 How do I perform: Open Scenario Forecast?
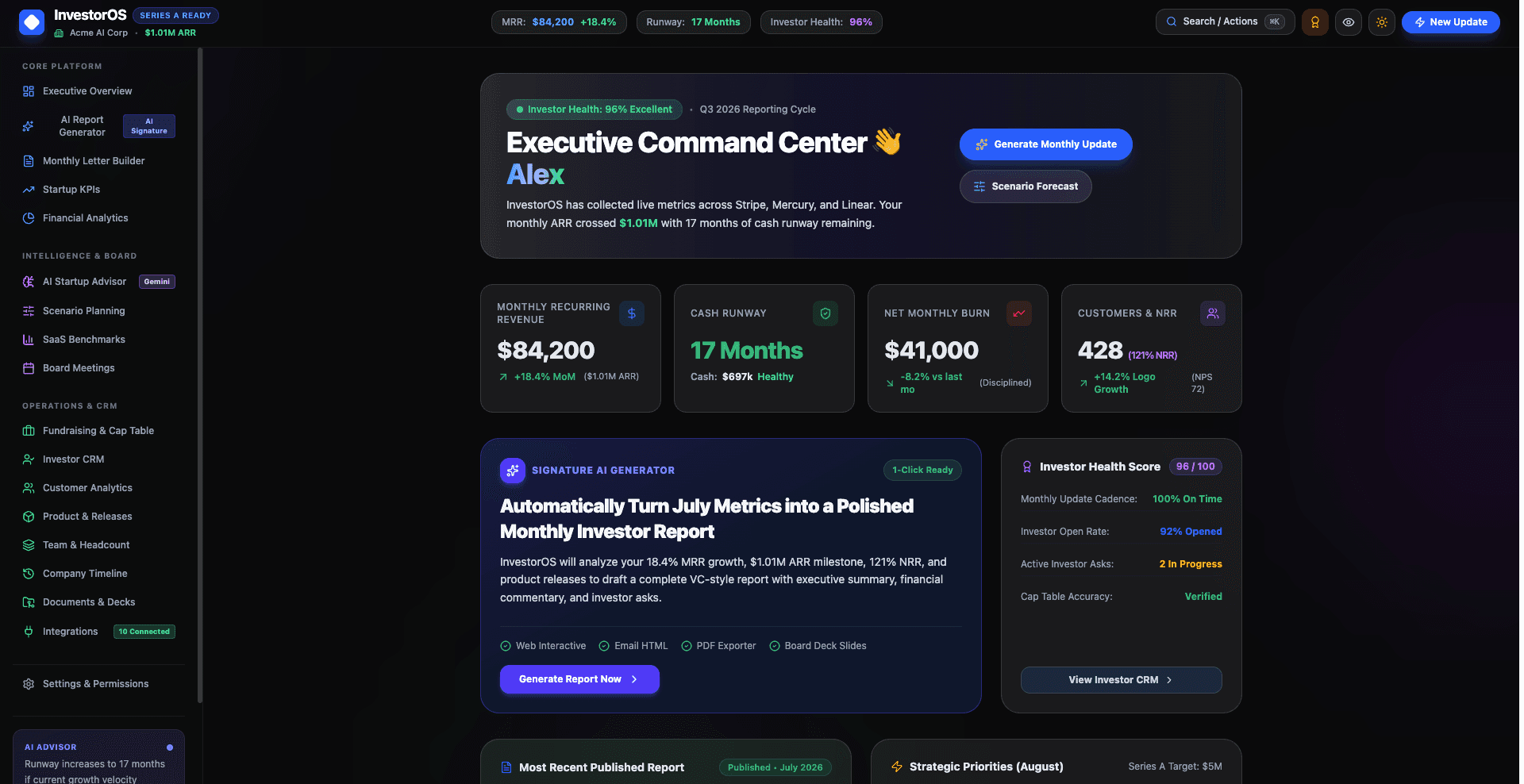click(1025, 186)
